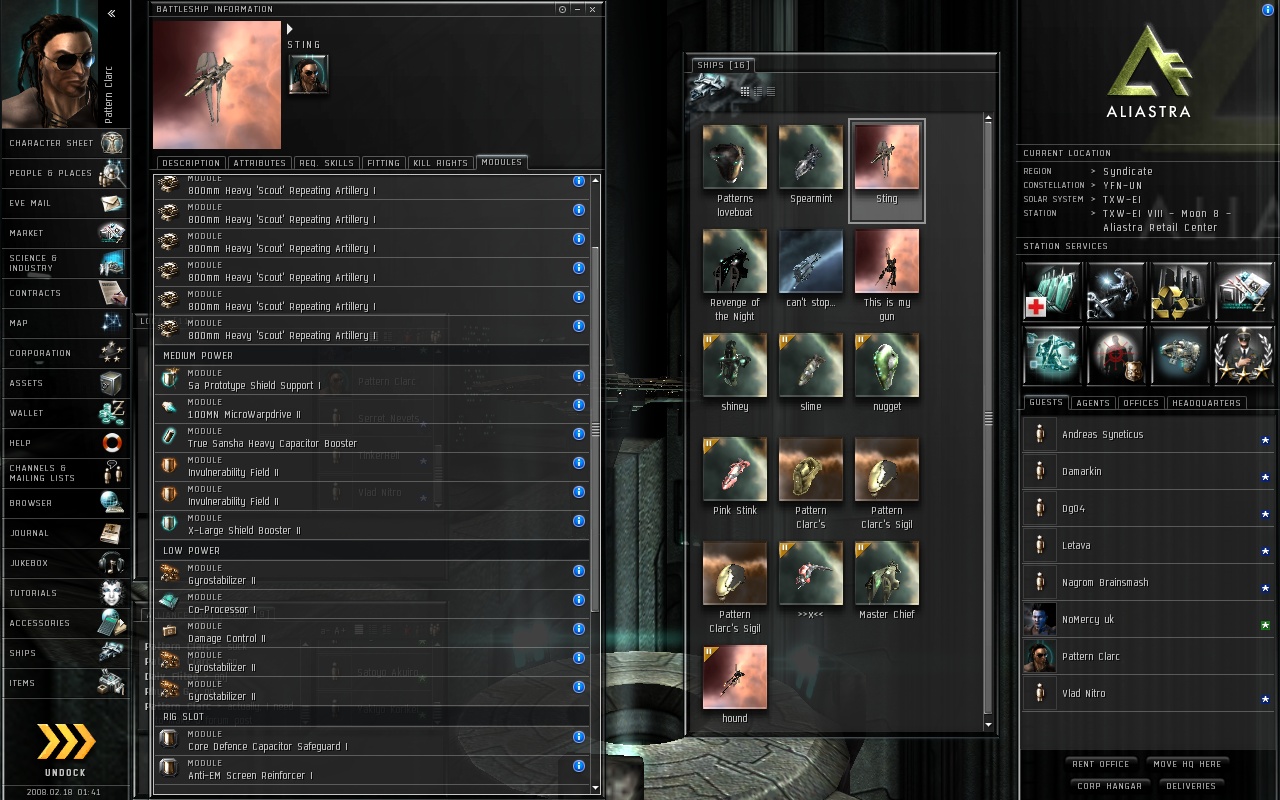Image resolution: width=1280 pixels, height=800 pixels.
Task: Open the Req. Skills tab
Action: coord(326,163)
